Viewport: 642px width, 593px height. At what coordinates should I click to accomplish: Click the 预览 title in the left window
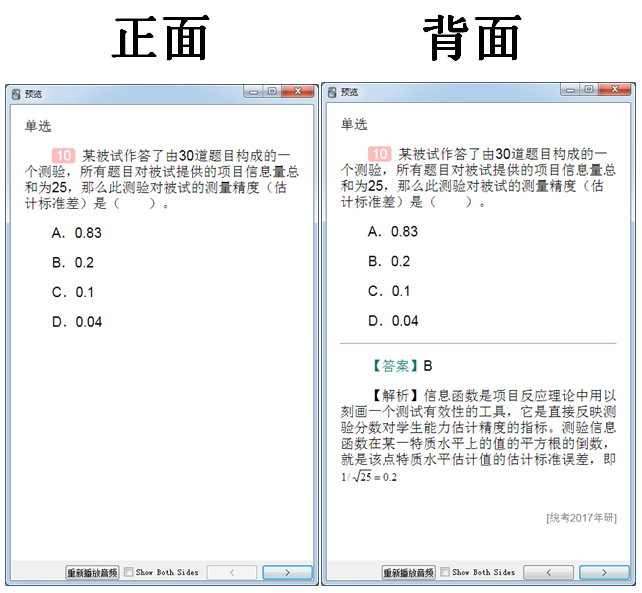[x=33, y=94]
